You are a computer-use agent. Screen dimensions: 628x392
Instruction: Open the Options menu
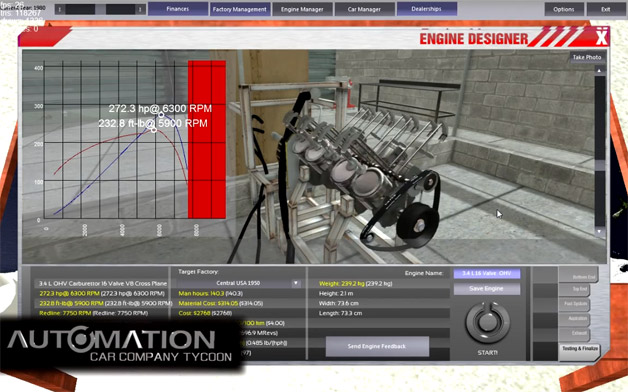(x=564, y=9)
